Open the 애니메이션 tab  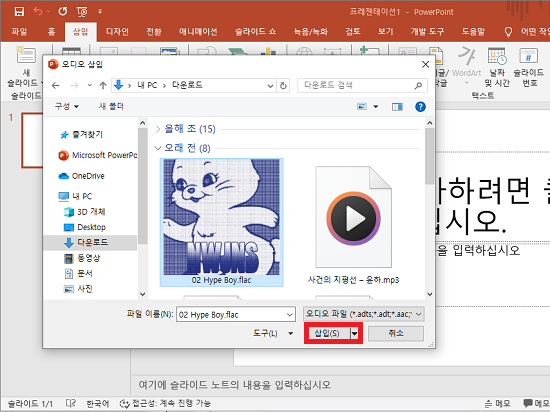coord(198,32)
